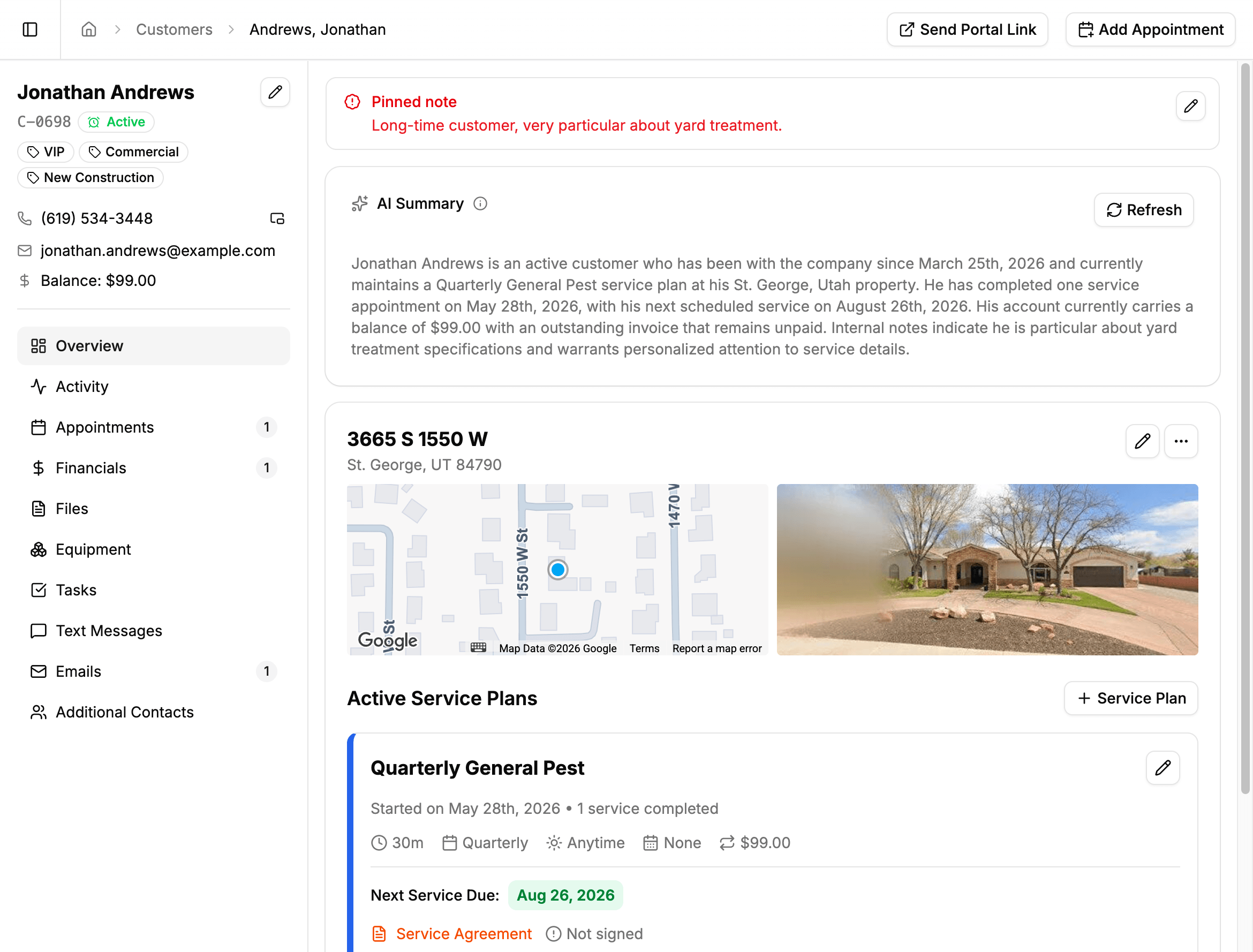This screenshot has height=952, width=1253.
Task: Click the Send Portal Link button
Action: [x=967, y=29]
